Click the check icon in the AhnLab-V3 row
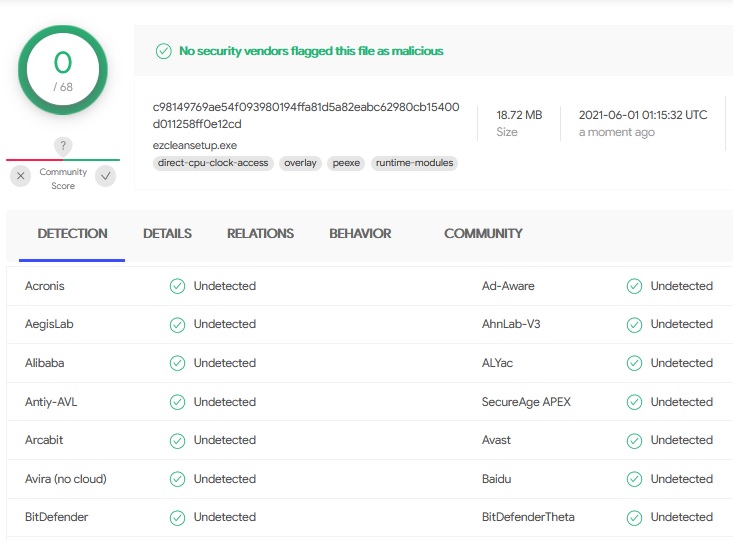The width and height of the screenshot is (733, 541). (634, 325)
